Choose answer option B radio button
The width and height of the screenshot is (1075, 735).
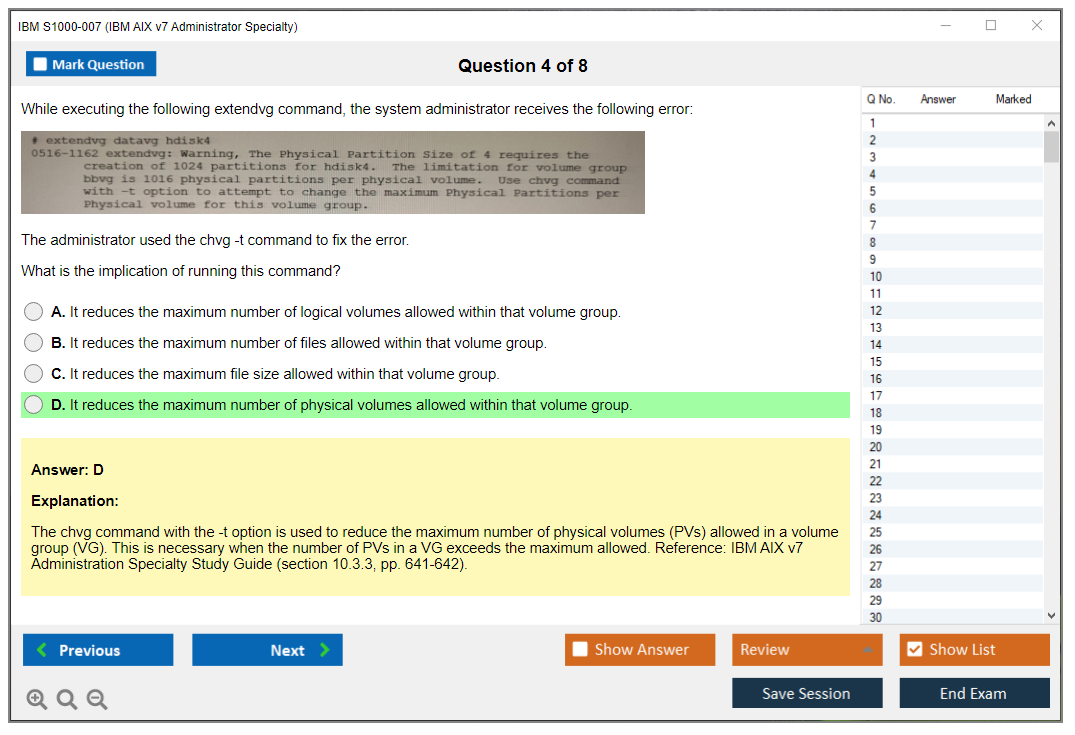coord(34,343)
